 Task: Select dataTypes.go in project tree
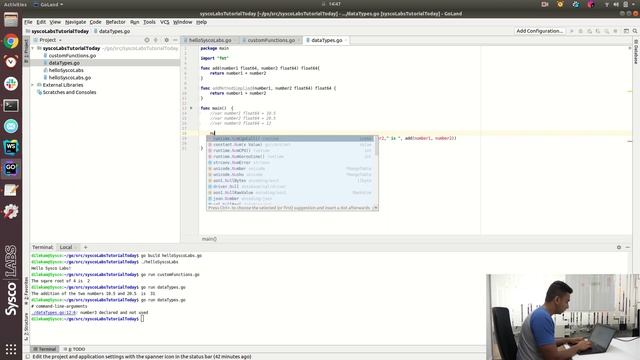(64, 63)
